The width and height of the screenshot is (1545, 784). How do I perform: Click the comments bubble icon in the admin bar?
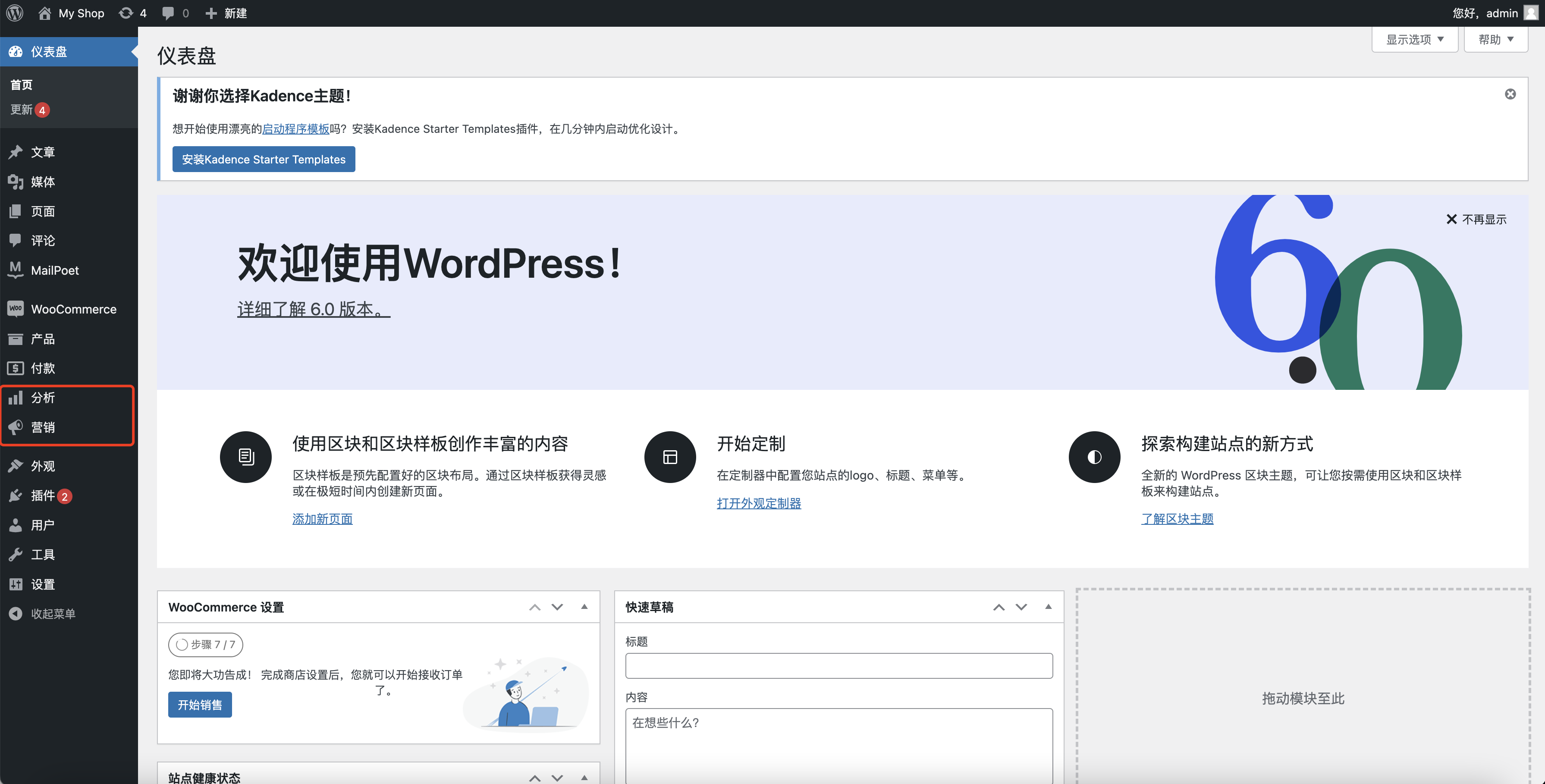[169, 13]
